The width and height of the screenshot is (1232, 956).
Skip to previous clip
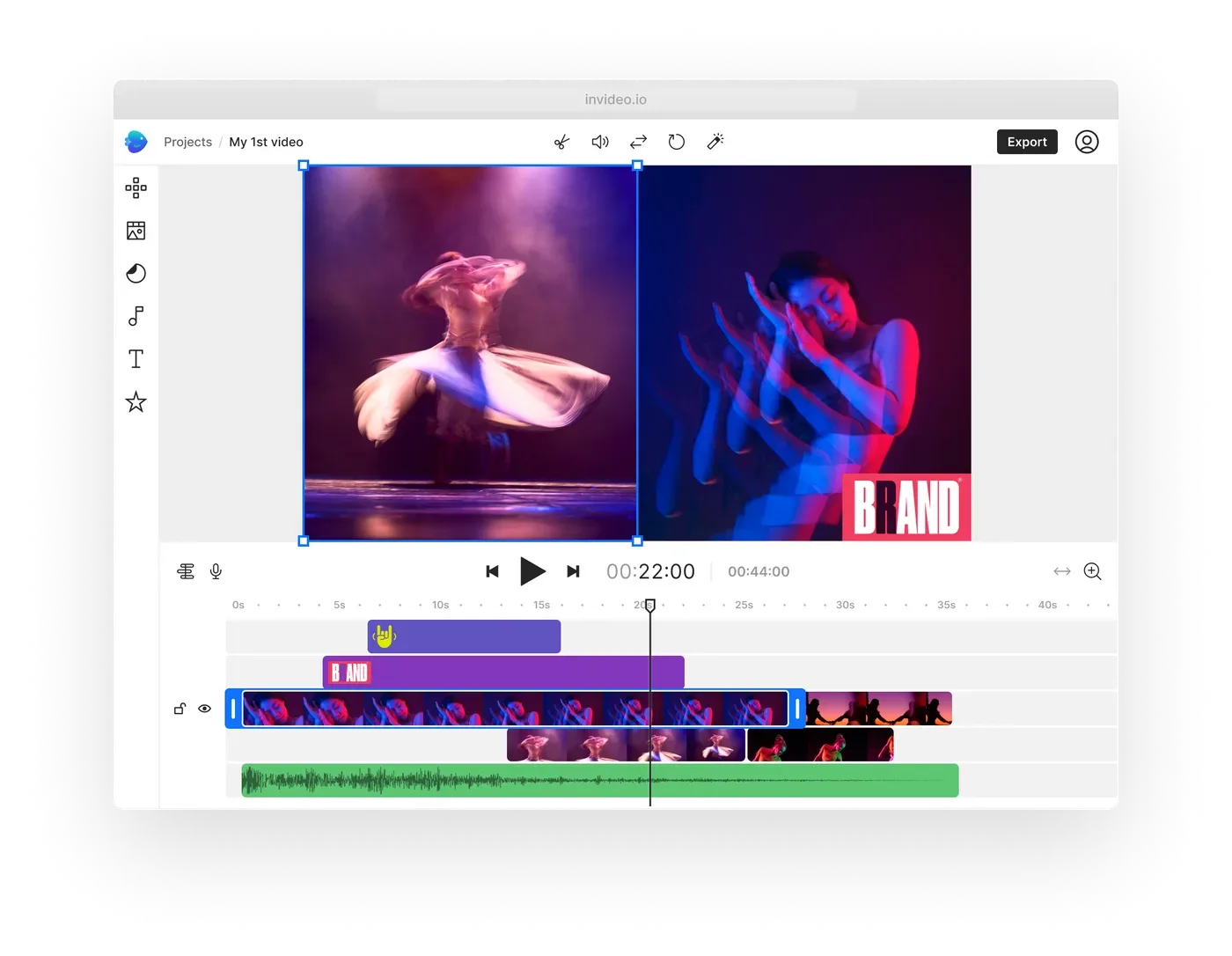point(493,571)
